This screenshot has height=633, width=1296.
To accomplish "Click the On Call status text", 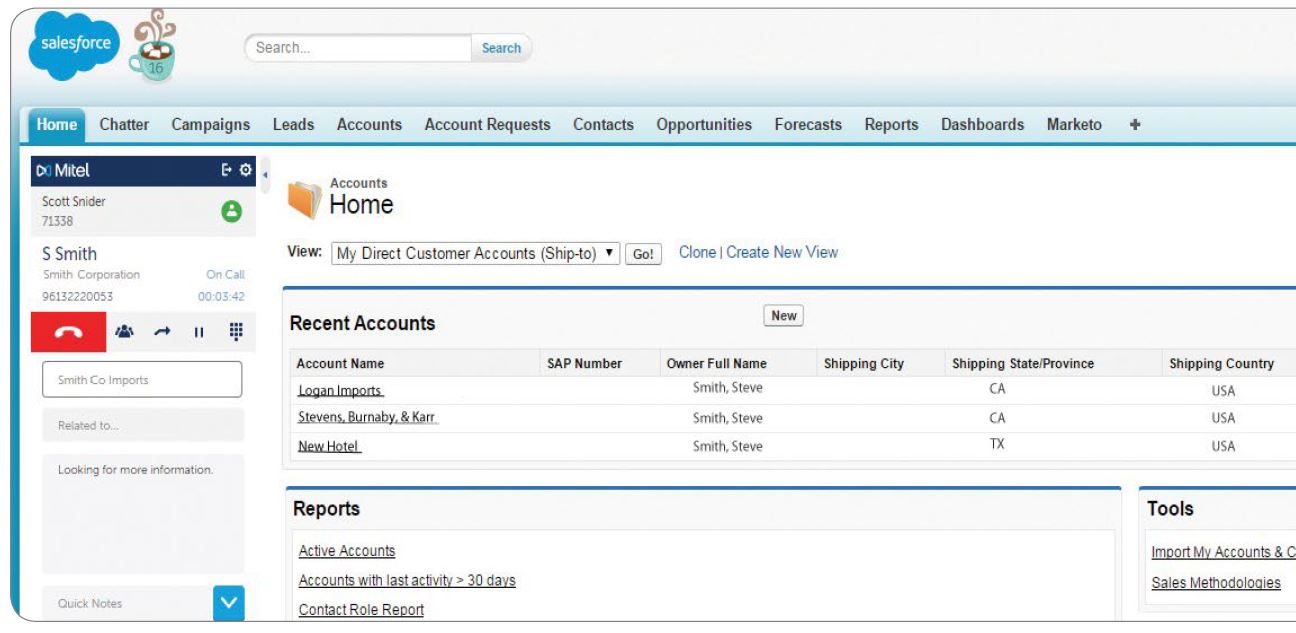I will click(x=225, y=274).
